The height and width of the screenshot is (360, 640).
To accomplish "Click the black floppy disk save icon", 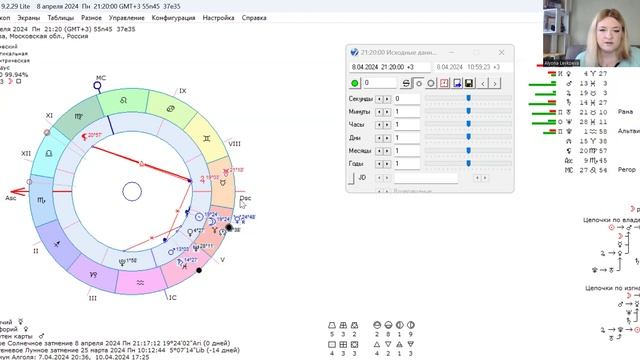I will coord(469,83).
